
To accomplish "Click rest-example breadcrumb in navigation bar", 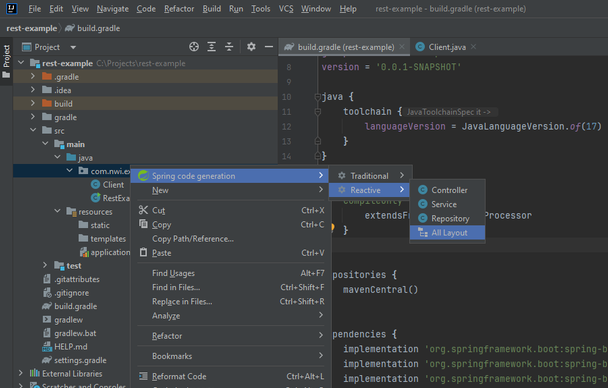I will pyautogui.click(x=31, y=28).
